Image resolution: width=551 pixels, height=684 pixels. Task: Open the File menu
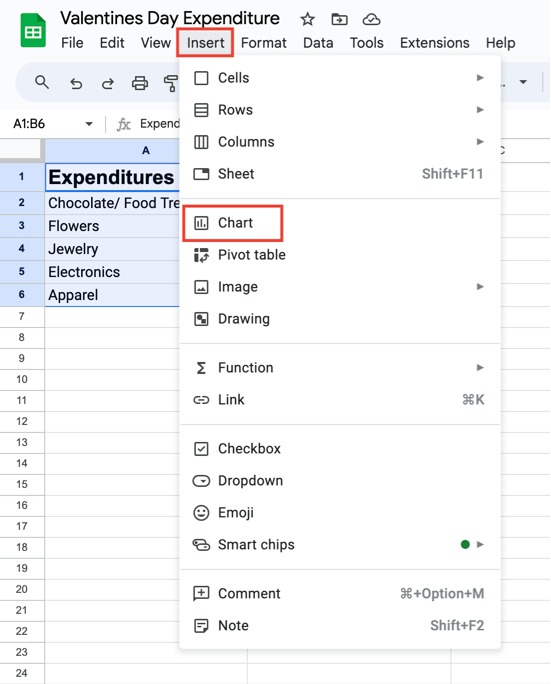pyautogui.click(x=72, y=43)
